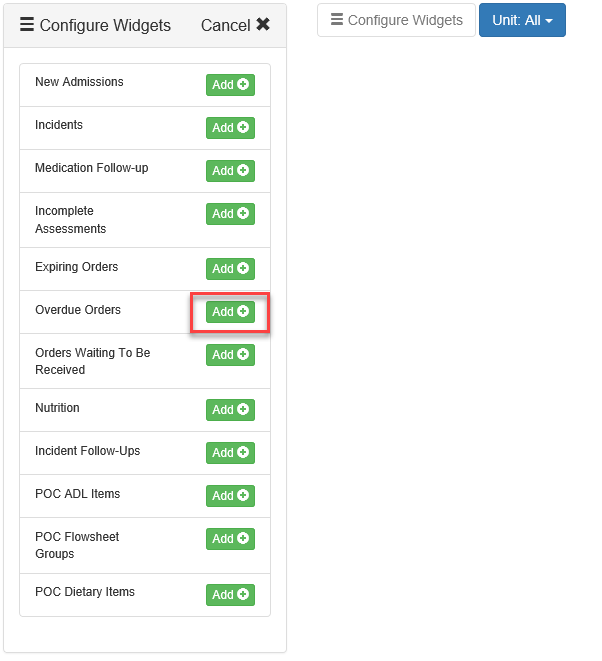Viewport: 602px width, 661px height.
Task: Add the Expiring Orders widget
Action: (230, 269)
